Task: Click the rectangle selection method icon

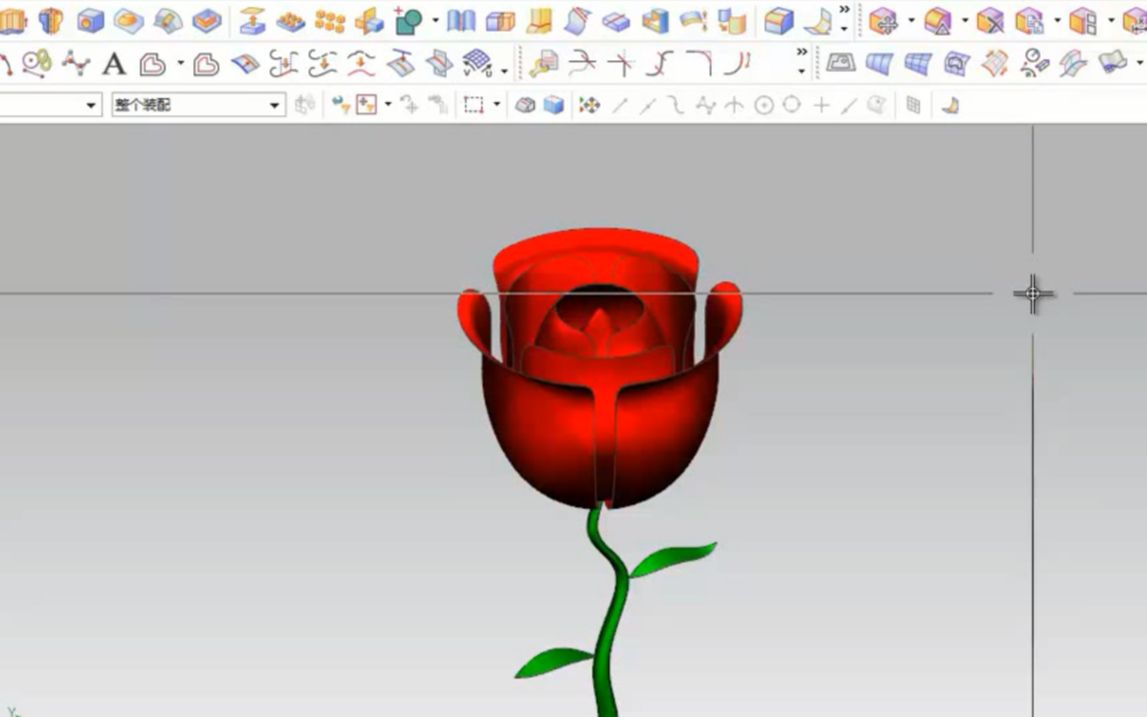Action: [474, 105]
